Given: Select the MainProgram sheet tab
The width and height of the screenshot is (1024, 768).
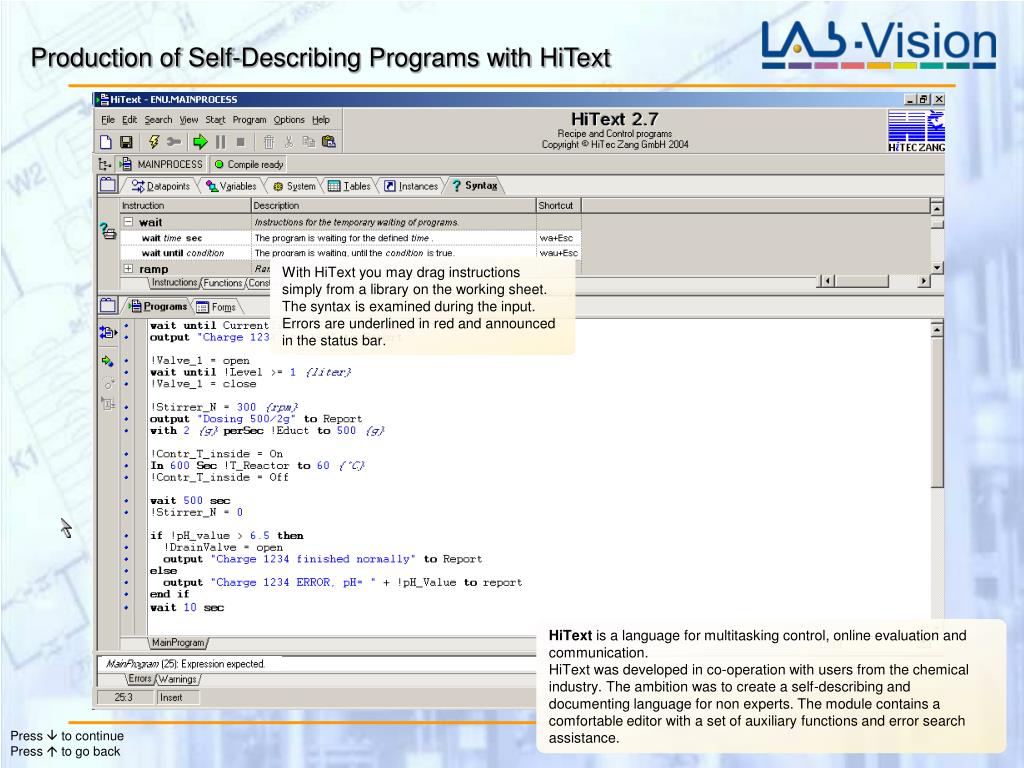Looking at the screenshot, I should click(178, 643).
